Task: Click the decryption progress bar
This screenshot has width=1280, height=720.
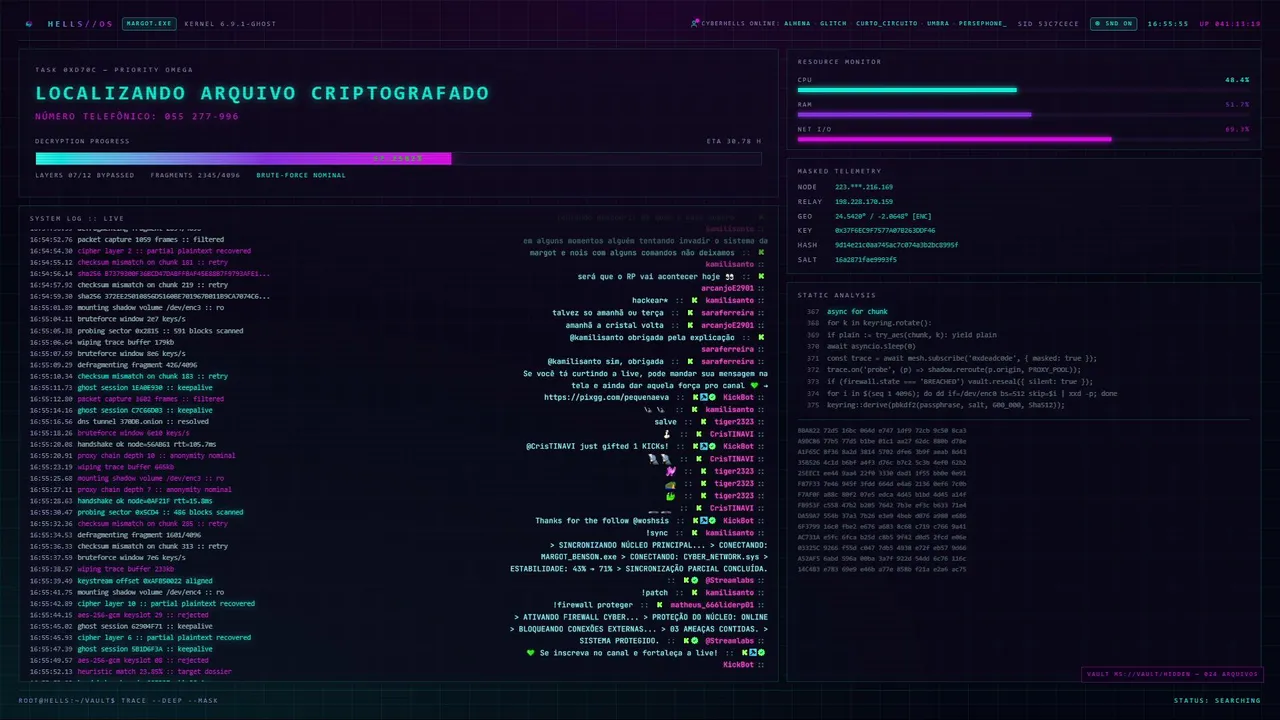Action: (398, 158)
